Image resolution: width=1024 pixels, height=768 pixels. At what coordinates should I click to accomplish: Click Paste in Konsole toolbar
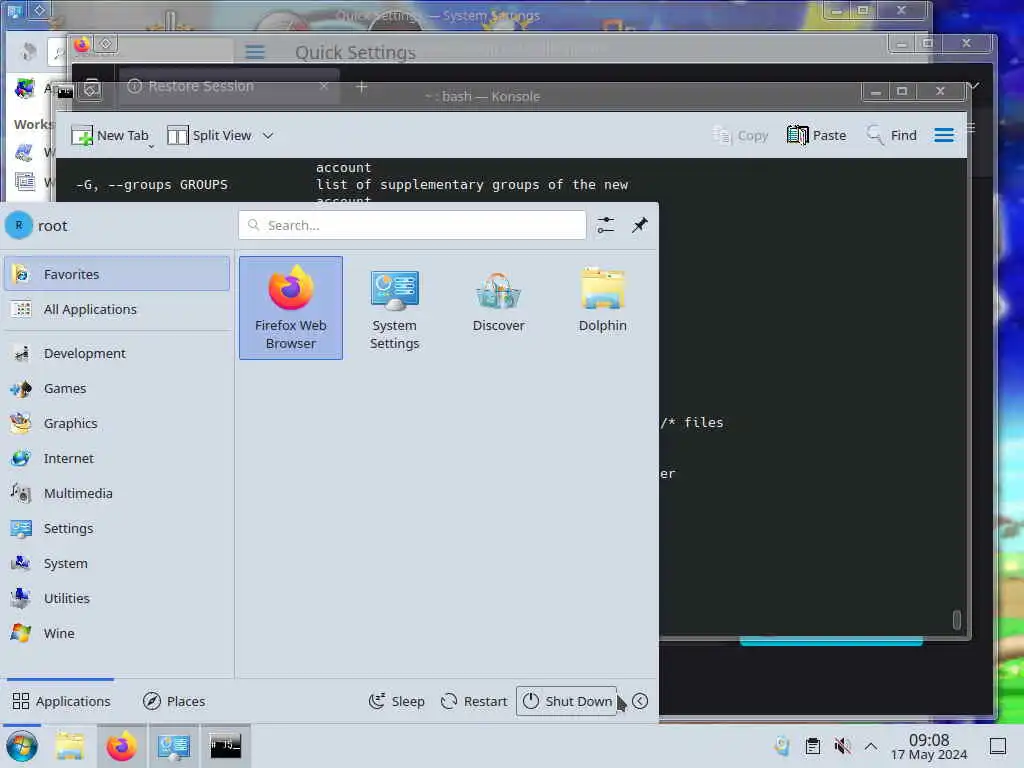816,136
